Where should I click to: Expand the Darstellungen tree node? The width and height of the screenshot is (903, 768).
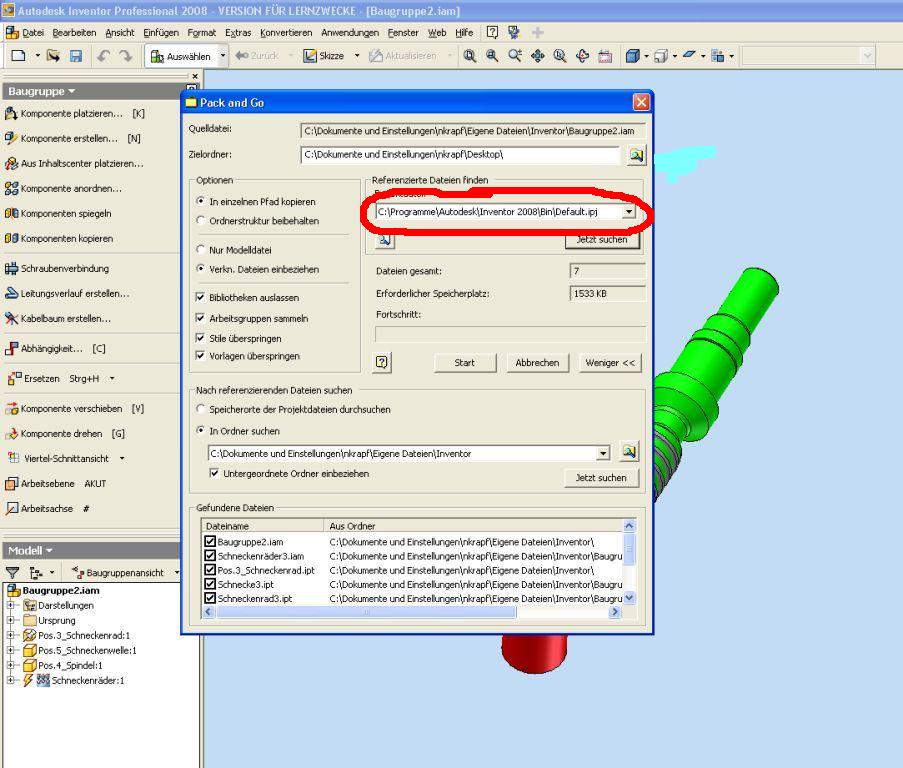10,605
